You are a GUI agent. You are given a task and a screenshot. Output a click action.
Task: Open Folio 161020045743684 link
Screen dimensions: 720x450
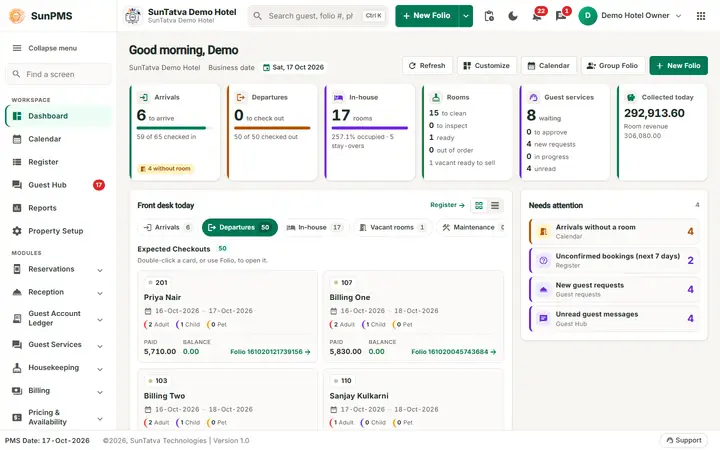coord(454,352)
